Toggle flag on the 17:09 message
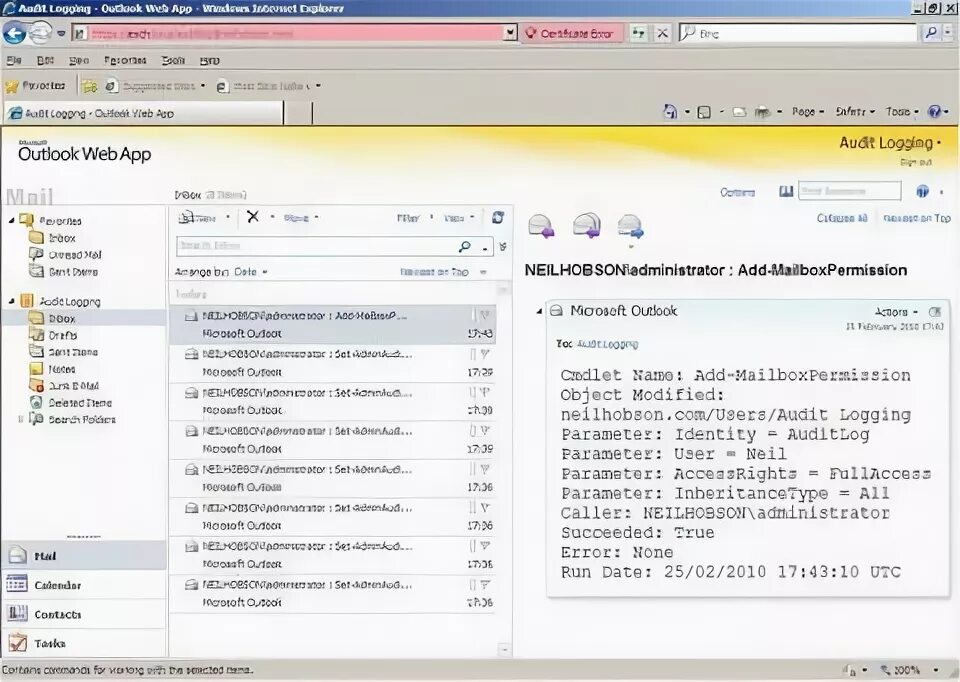960x682 pixels. 485,430
